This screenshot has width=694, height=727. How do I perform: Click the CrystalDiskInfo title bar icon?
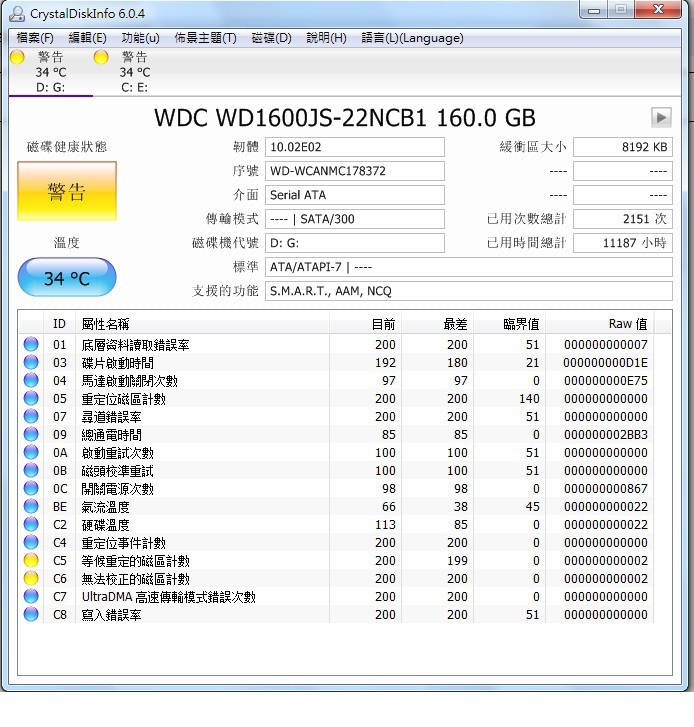pos(17,13)
